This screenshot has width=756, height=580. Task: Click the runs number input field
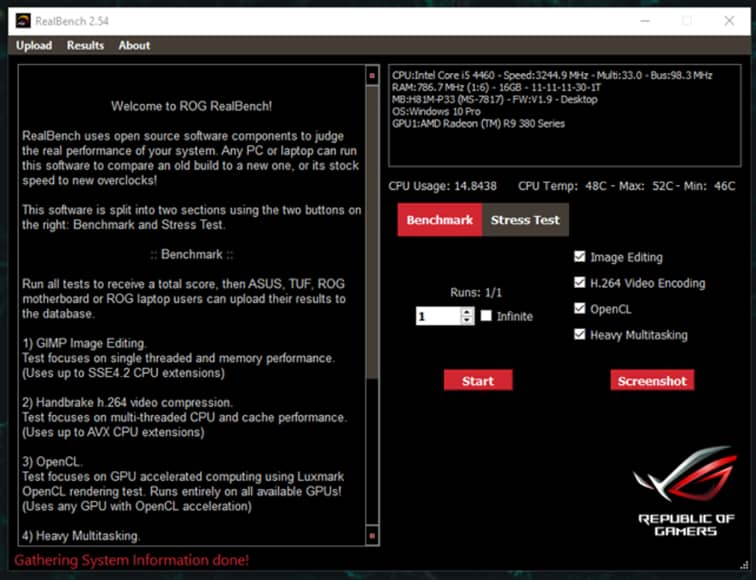tap(438, 316)
